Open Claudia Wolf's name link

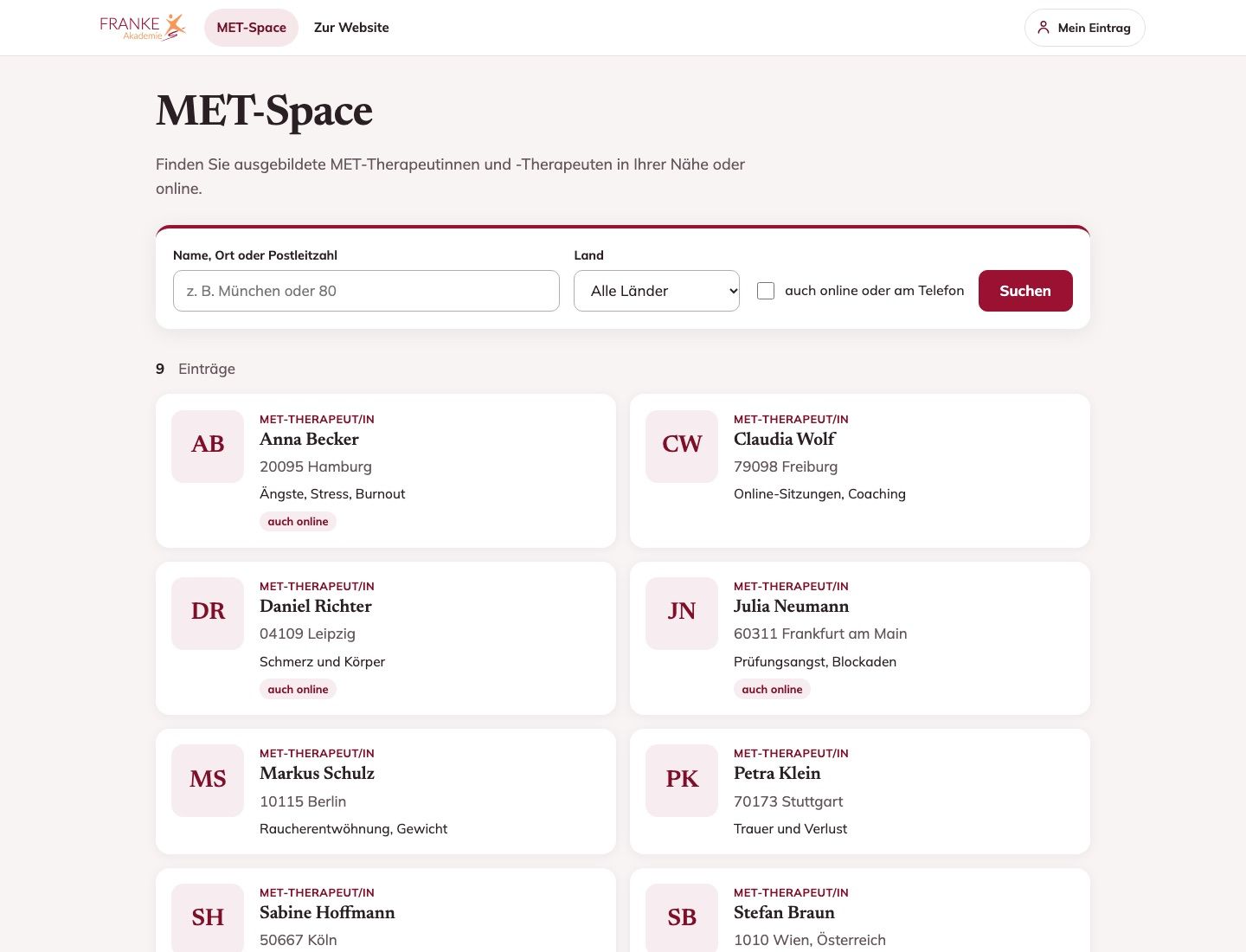point(784,440)
